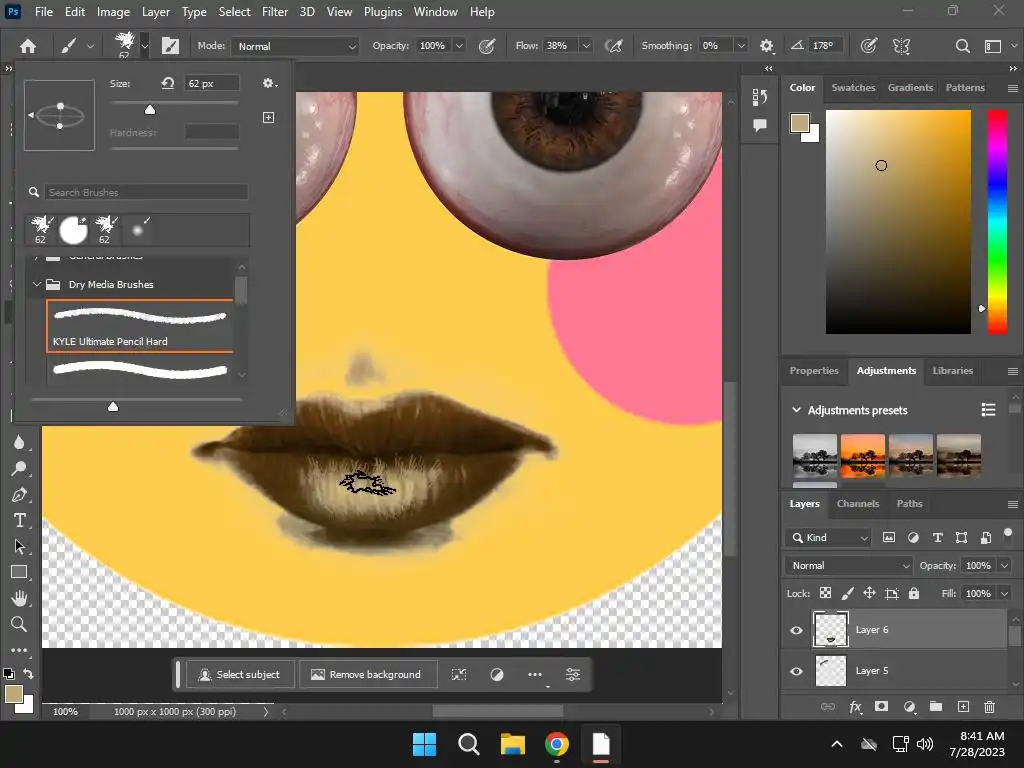Click the vertical hue spectrum slider
This screenshot has height=768, width=1024.
point(997,220)
